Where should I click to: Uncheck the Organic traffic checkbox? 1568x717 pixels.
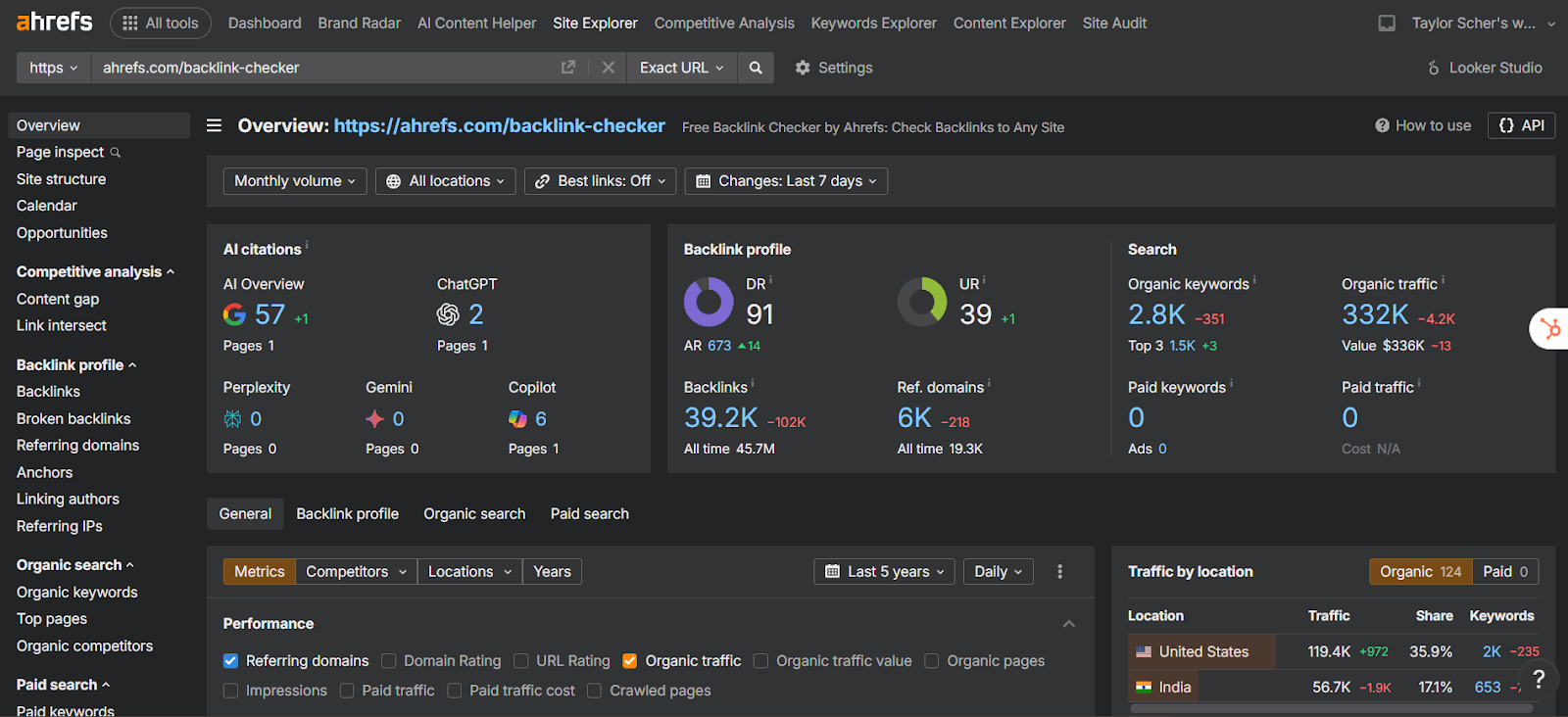[x=630, y=661]
